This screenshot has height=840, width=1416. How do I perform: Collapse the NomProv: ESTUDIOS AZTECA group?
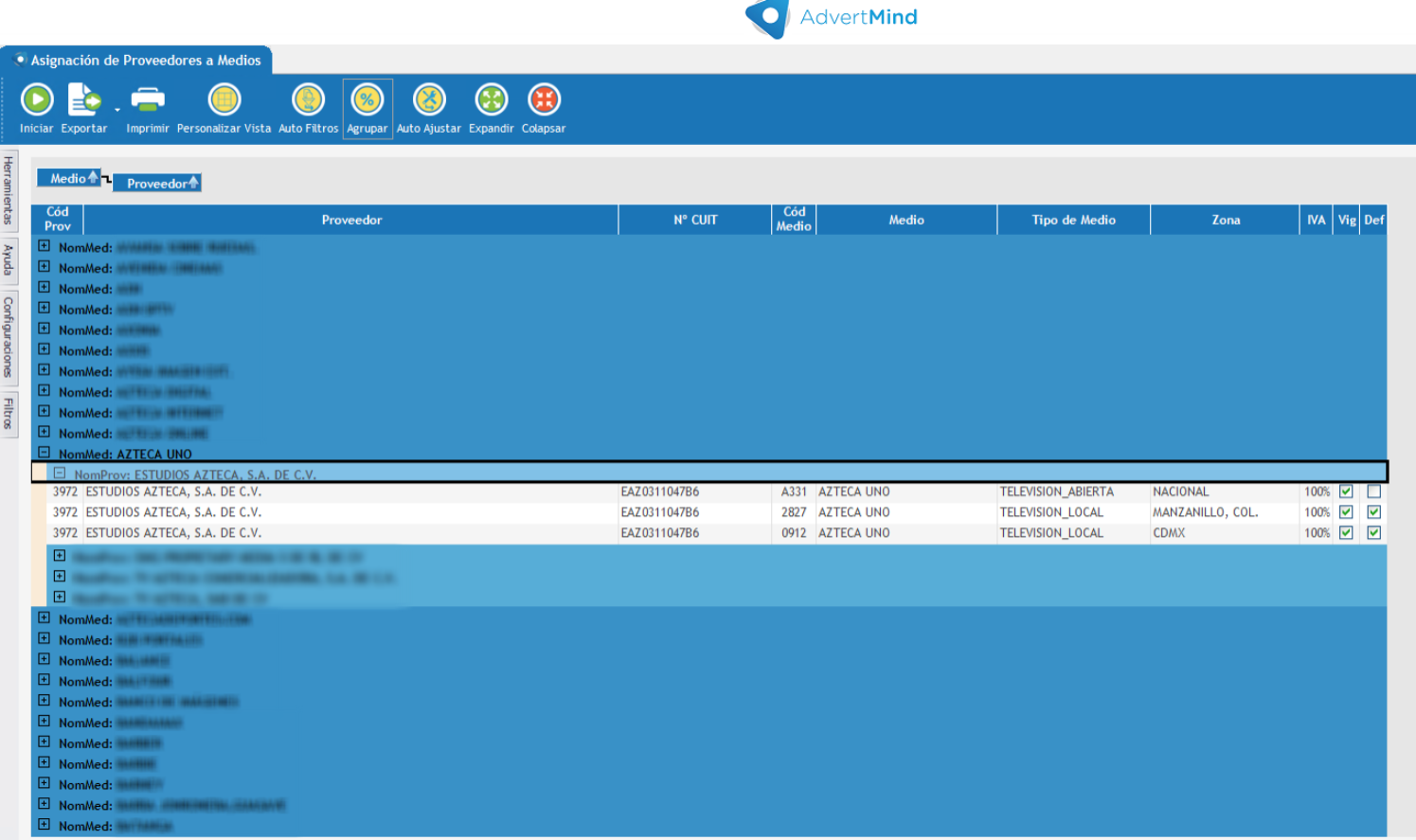pos(60,473)
